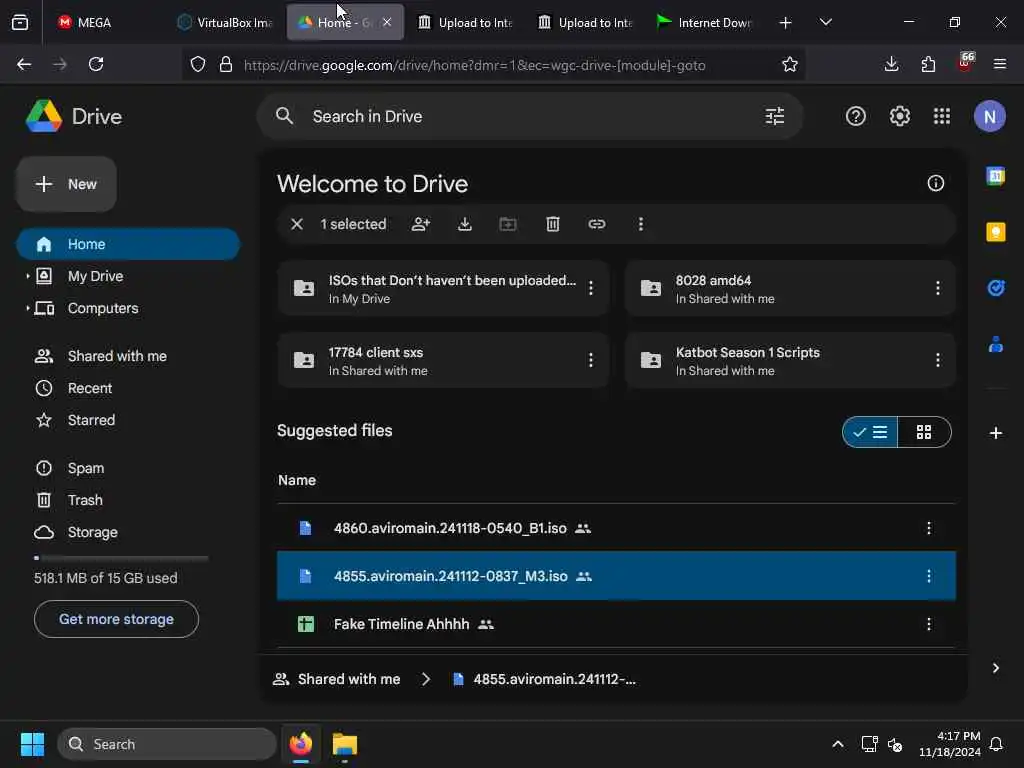Viewport: 1024px width, 768px height.
Task: Open more actions for 4860.aviromain iso file
Action: [928, 528]
